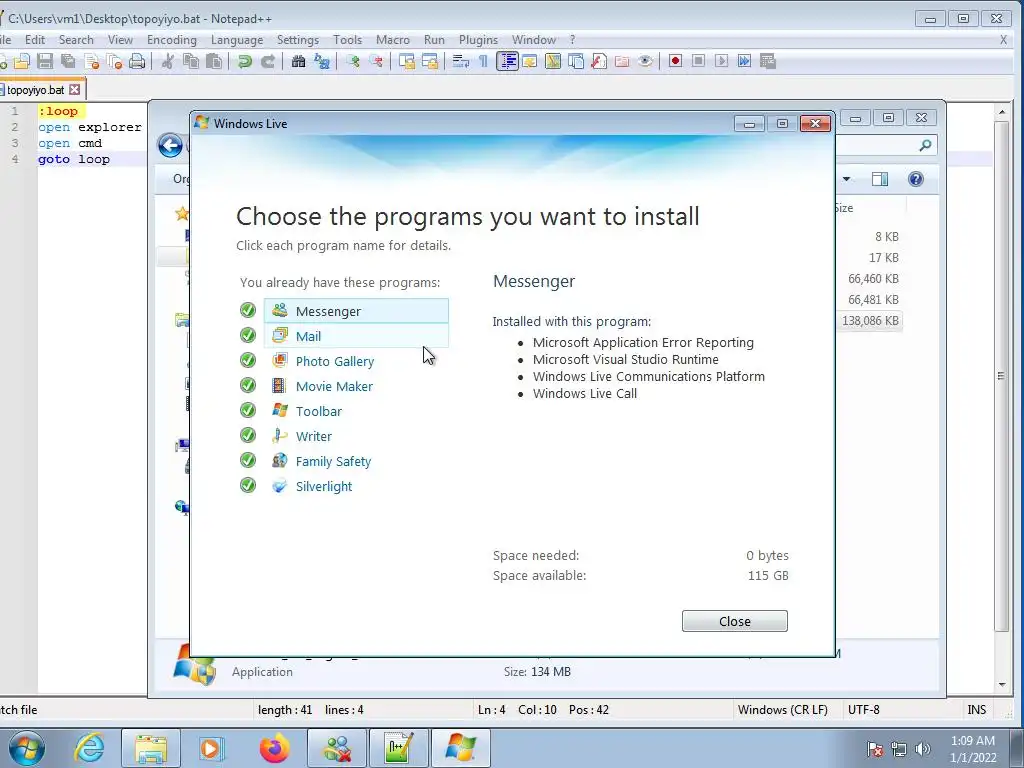Save the file using the floppy disk icon

(x=45, y=61)
